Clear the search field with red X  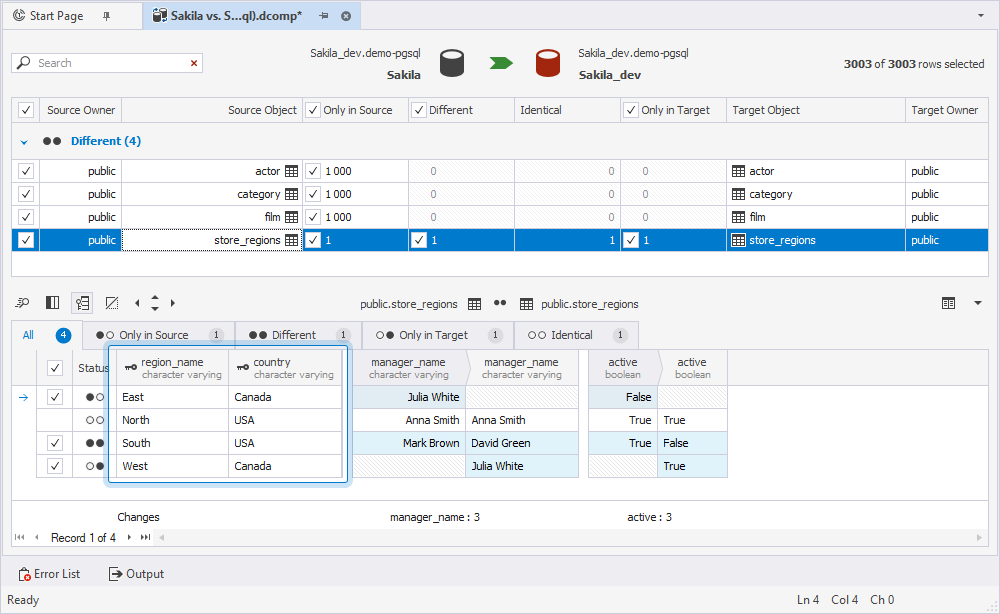pos(194,63)
